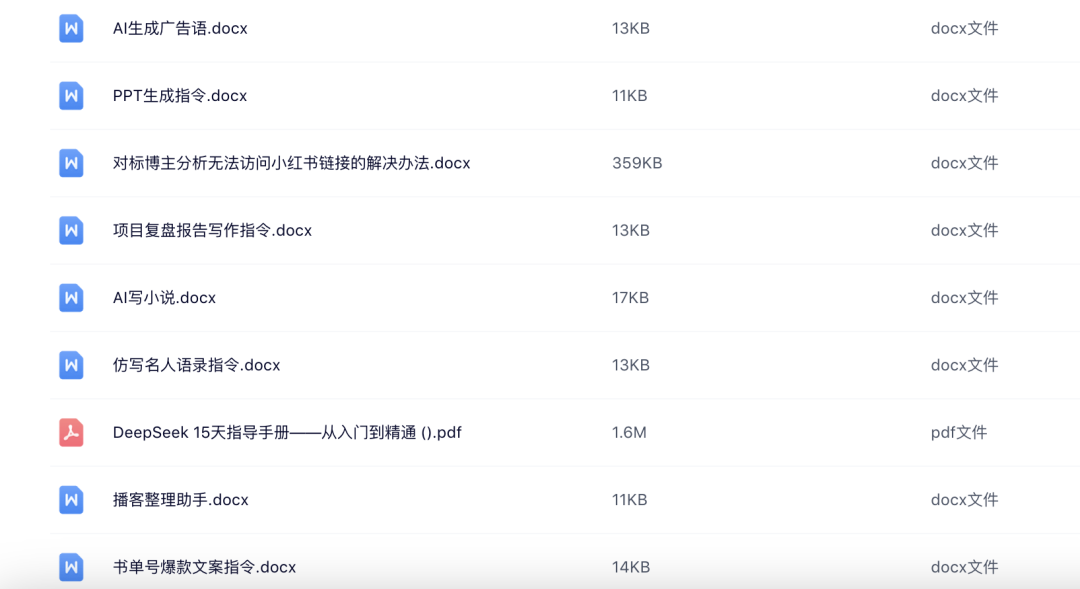Click 13KB size in 项目复盘报告 row

(631, 231)
